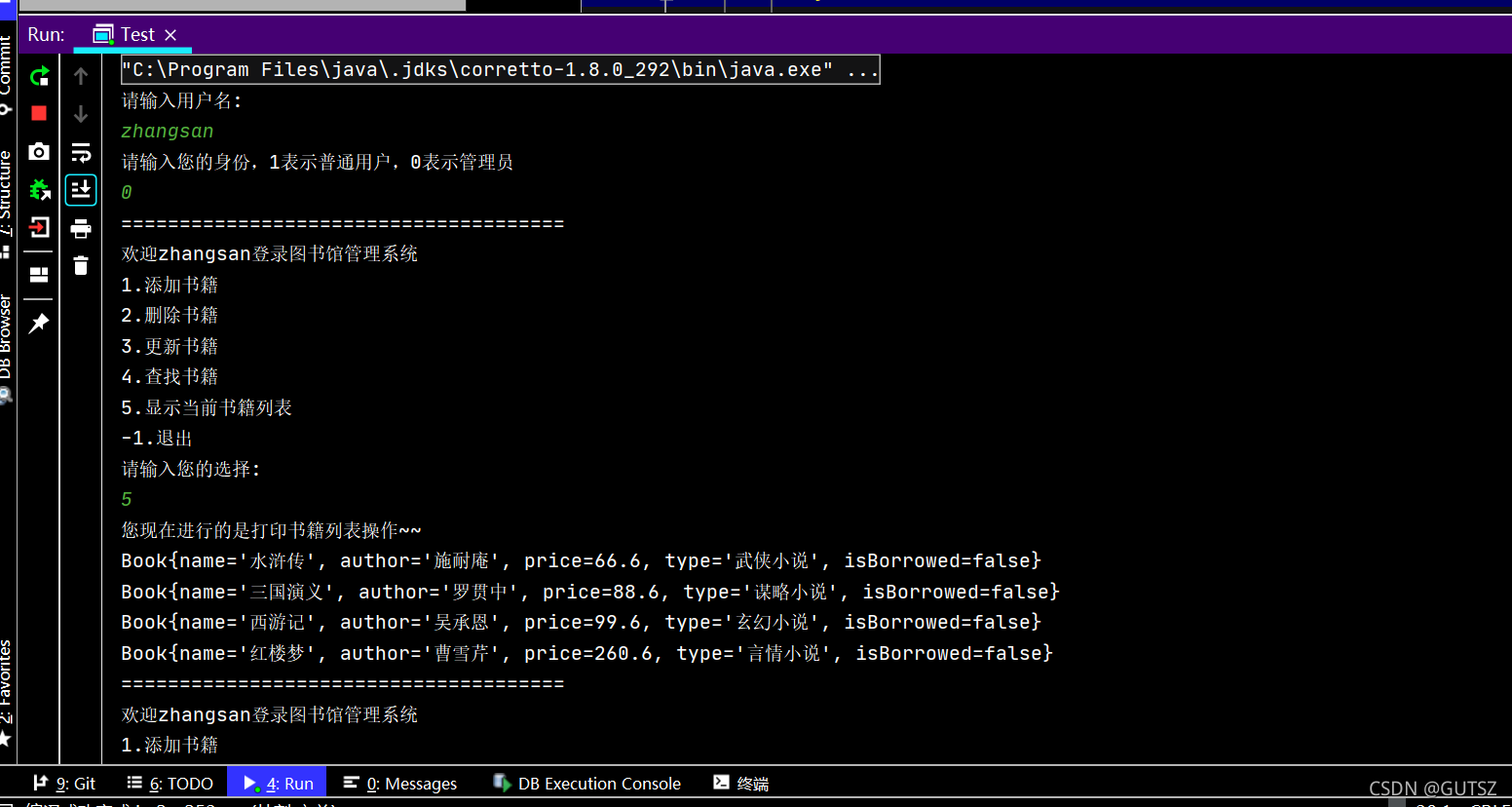Dump threads with camera icon
Image resolution: width=1512 pixels, height=807 pixels.
click(39, 151)
